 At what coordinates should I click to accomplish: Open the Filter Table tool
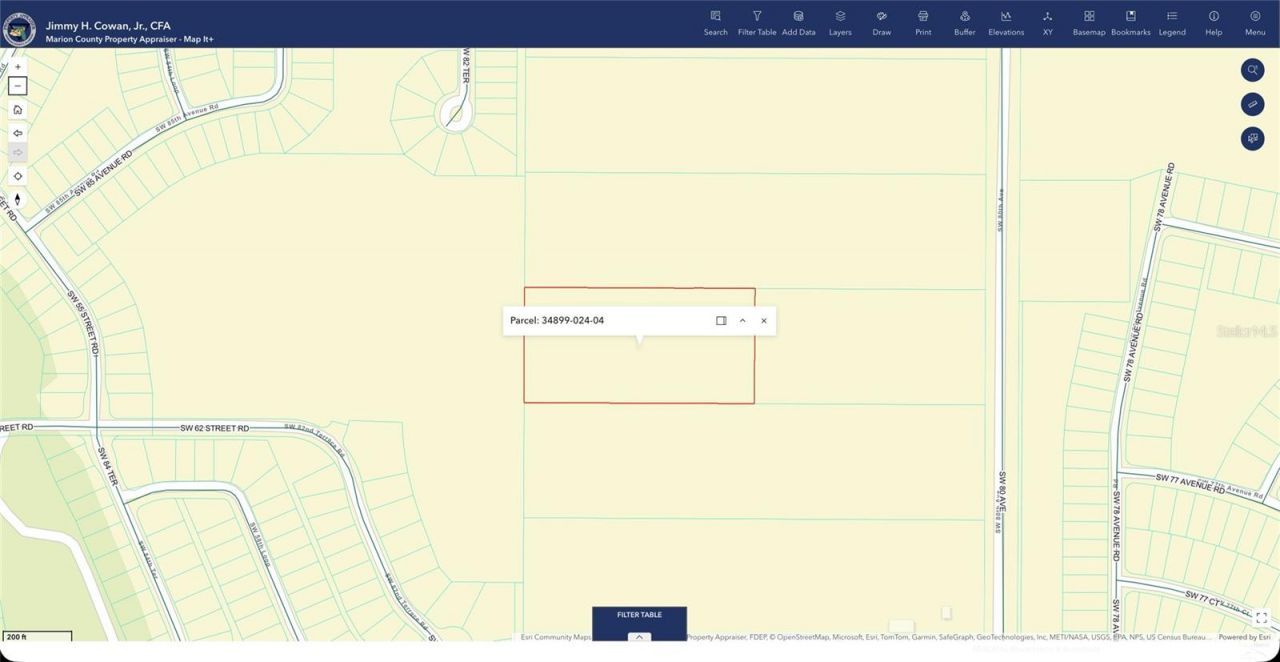757,23
